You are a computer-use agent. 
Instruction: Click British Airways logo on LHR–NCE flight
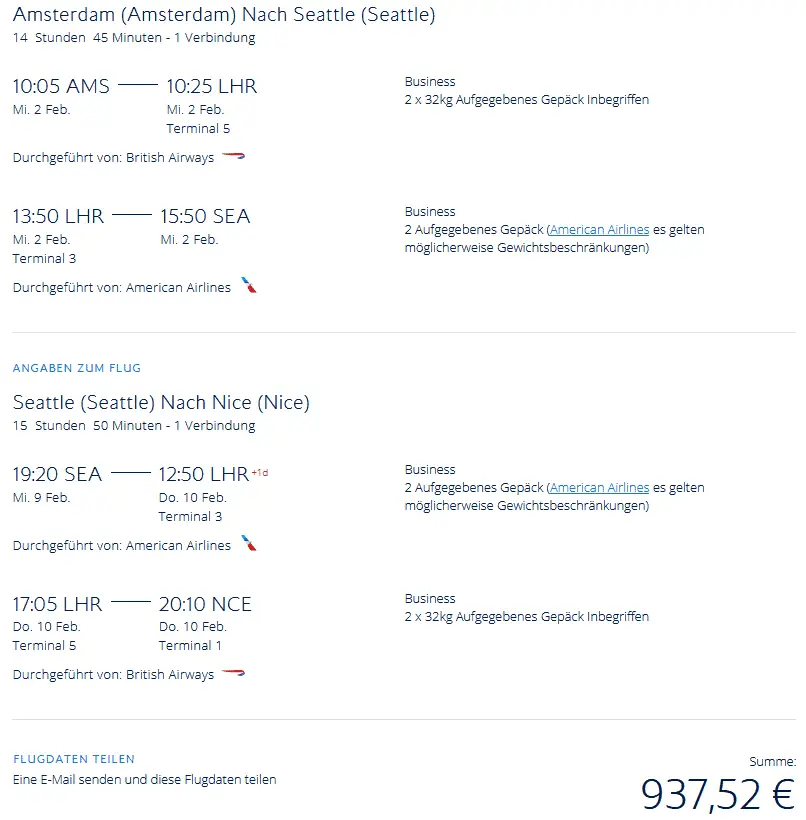(x=233, y=674)
